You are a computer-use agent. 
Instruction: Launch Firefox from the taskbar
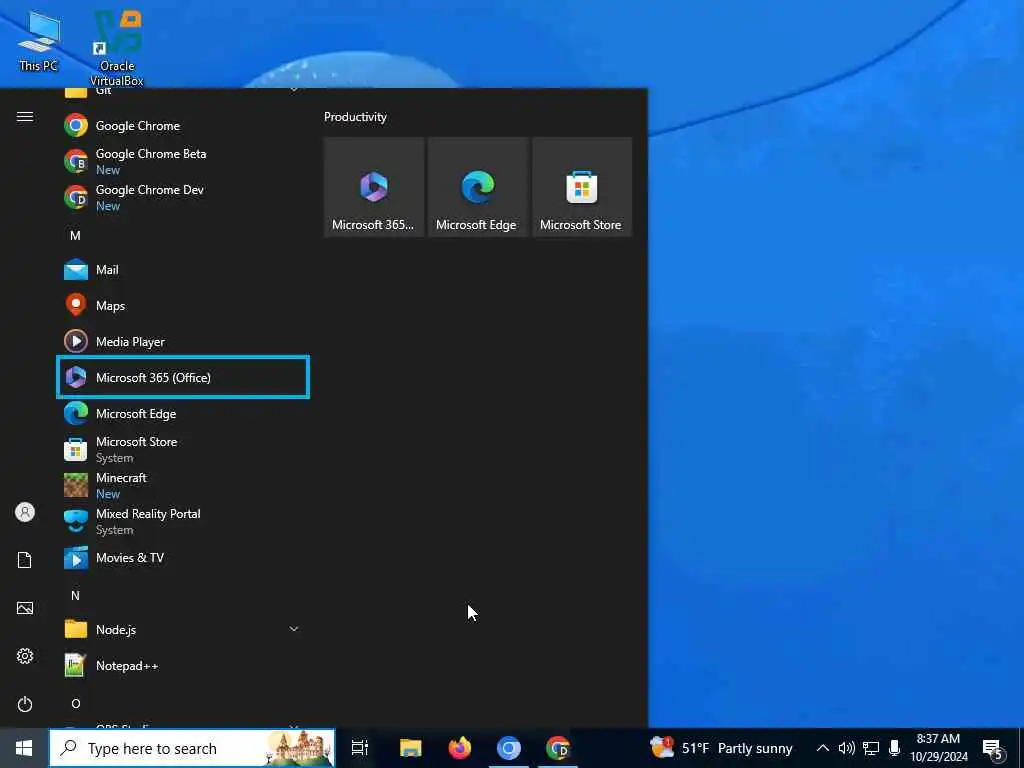(460, 748)
